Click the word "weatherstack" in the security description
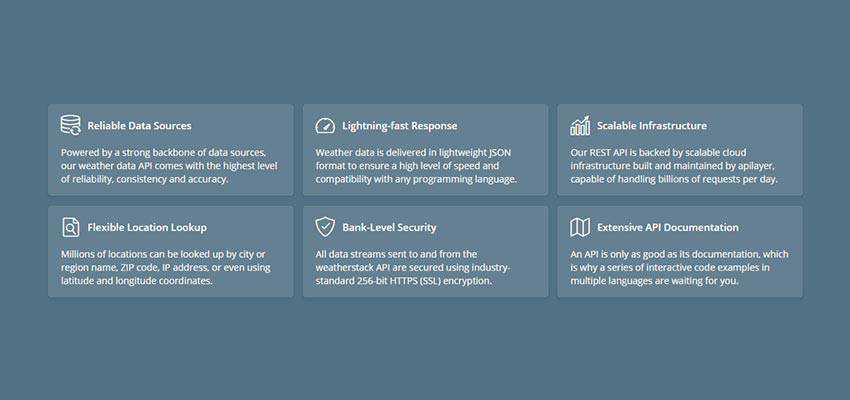The height and width of the screenshot is (400, 850). click(x=349, y=267)
